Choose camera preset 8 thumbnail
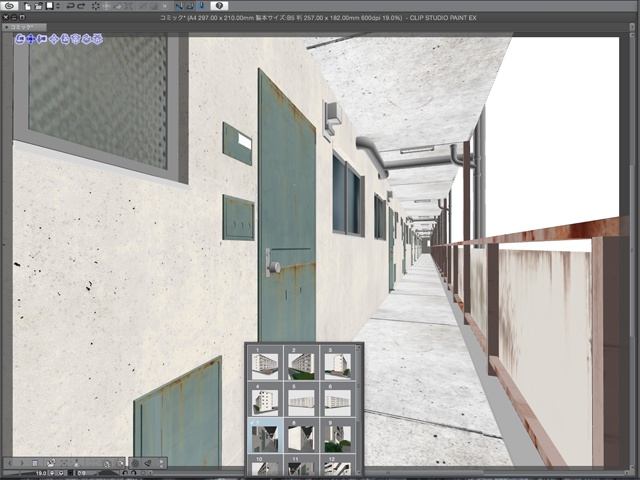This screenshot has height=480, width=640. 301,436
